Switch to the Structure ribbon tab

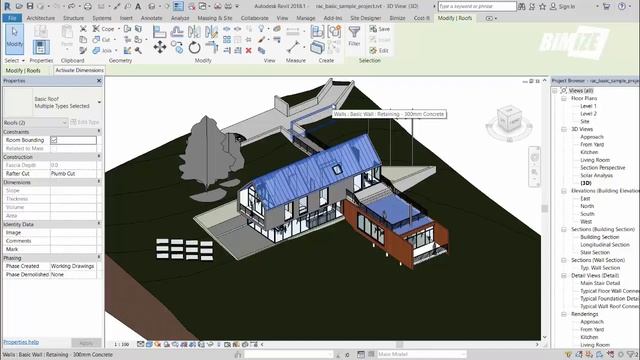[x=73, y=18]
